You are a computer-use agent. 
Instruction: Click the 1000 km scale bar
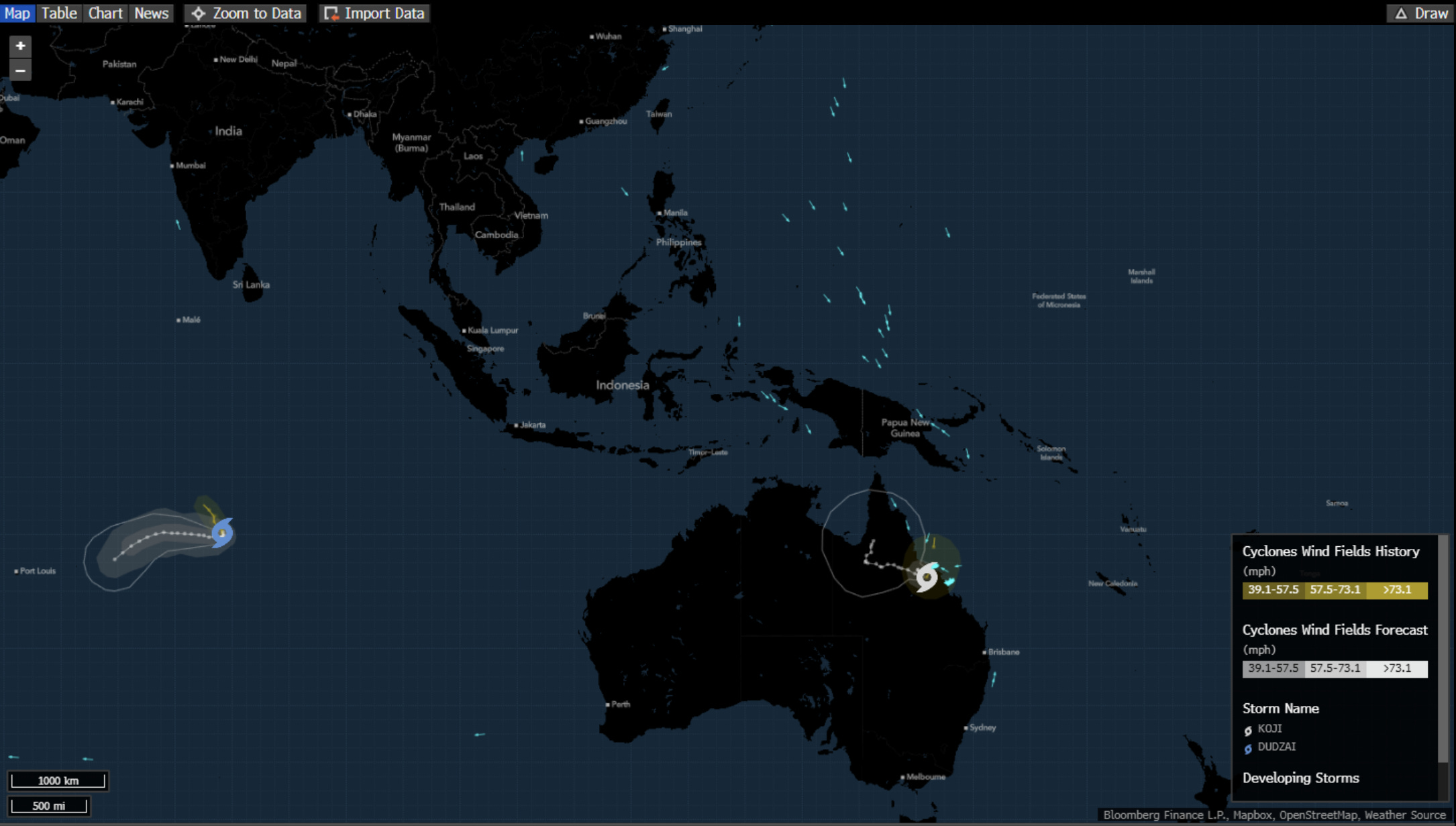[58, 780]
